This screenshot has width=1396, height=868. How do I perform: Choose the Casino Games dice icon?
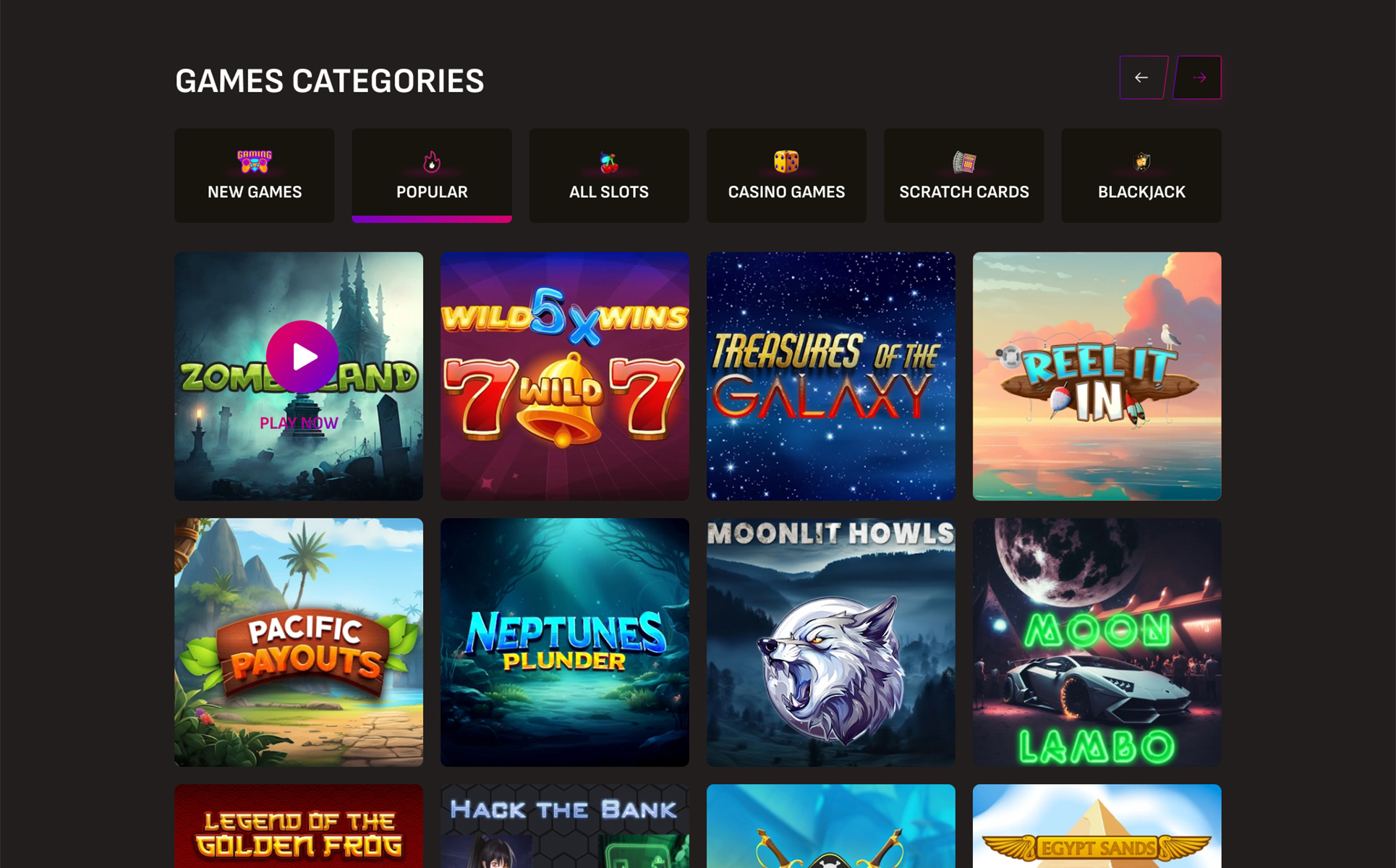tap(786, 161)
